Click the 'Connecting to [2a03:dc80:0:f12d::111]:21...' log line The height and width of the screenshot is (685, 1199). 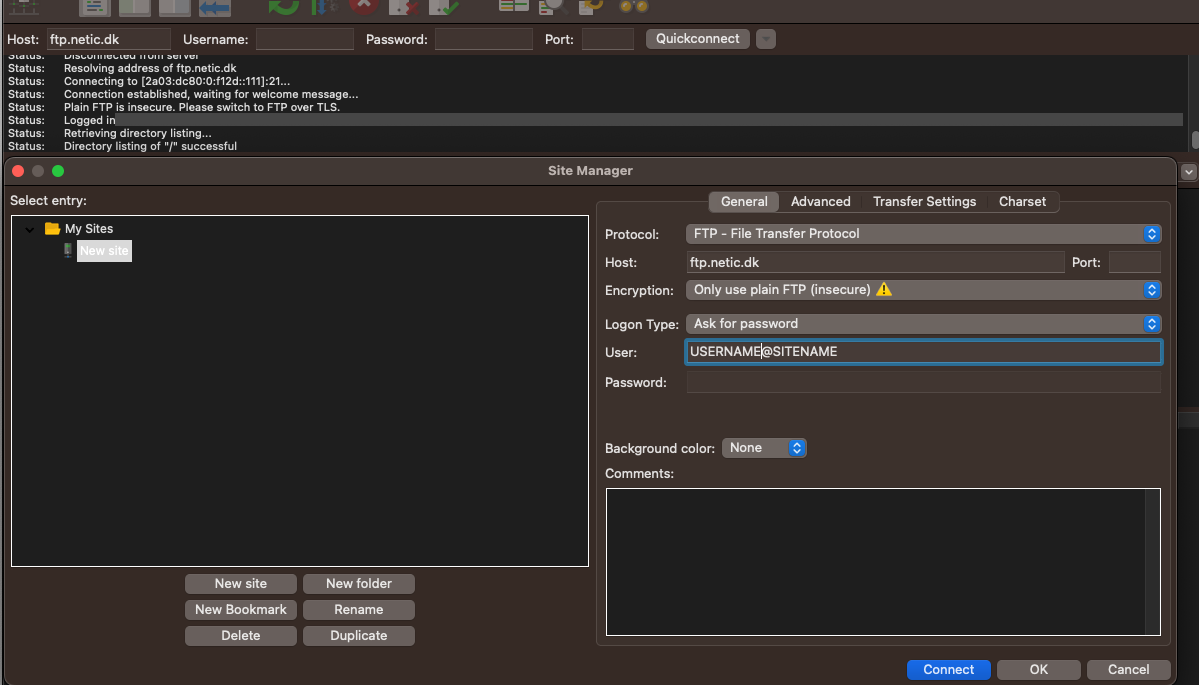[177, 81]
